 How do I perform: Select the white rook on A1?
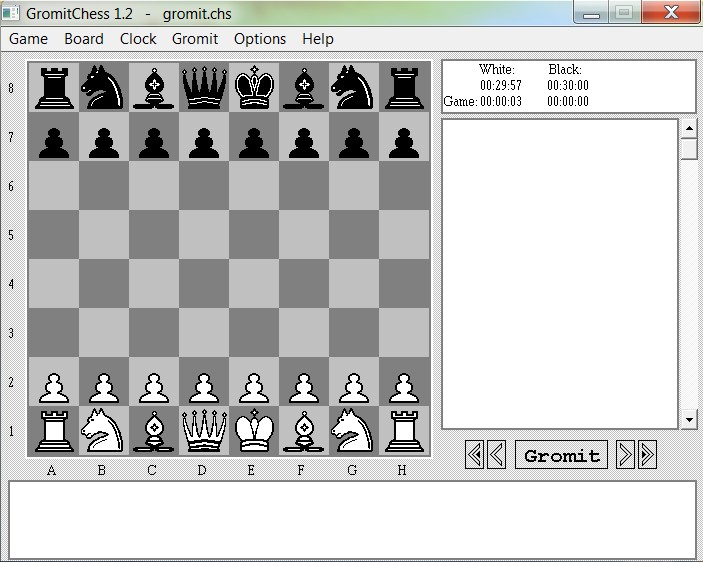[x=54, y=431]
